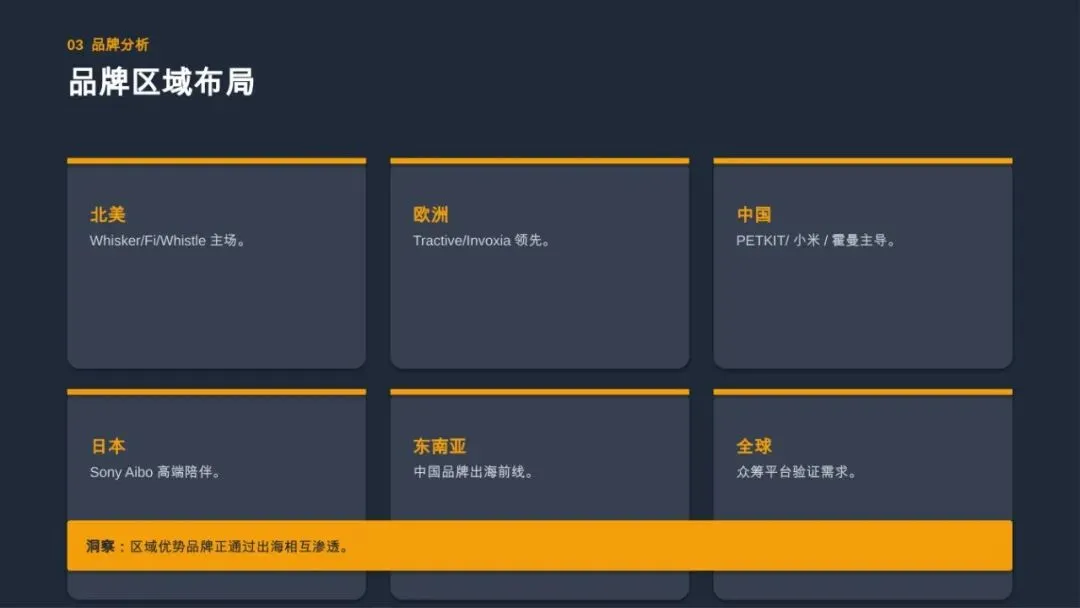Image resolution: width=1080 pixels, height=608 pixels.
Task: Click the text Tractive/Invoxia 领先。
Action: coord(481,240)
